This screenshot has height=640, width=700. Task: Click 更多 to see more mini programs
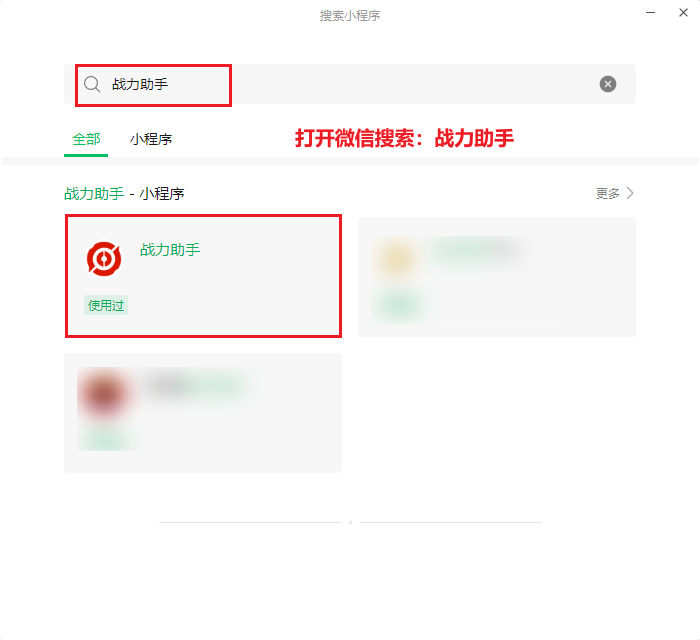pyautogui.click(x=608, y=193)
